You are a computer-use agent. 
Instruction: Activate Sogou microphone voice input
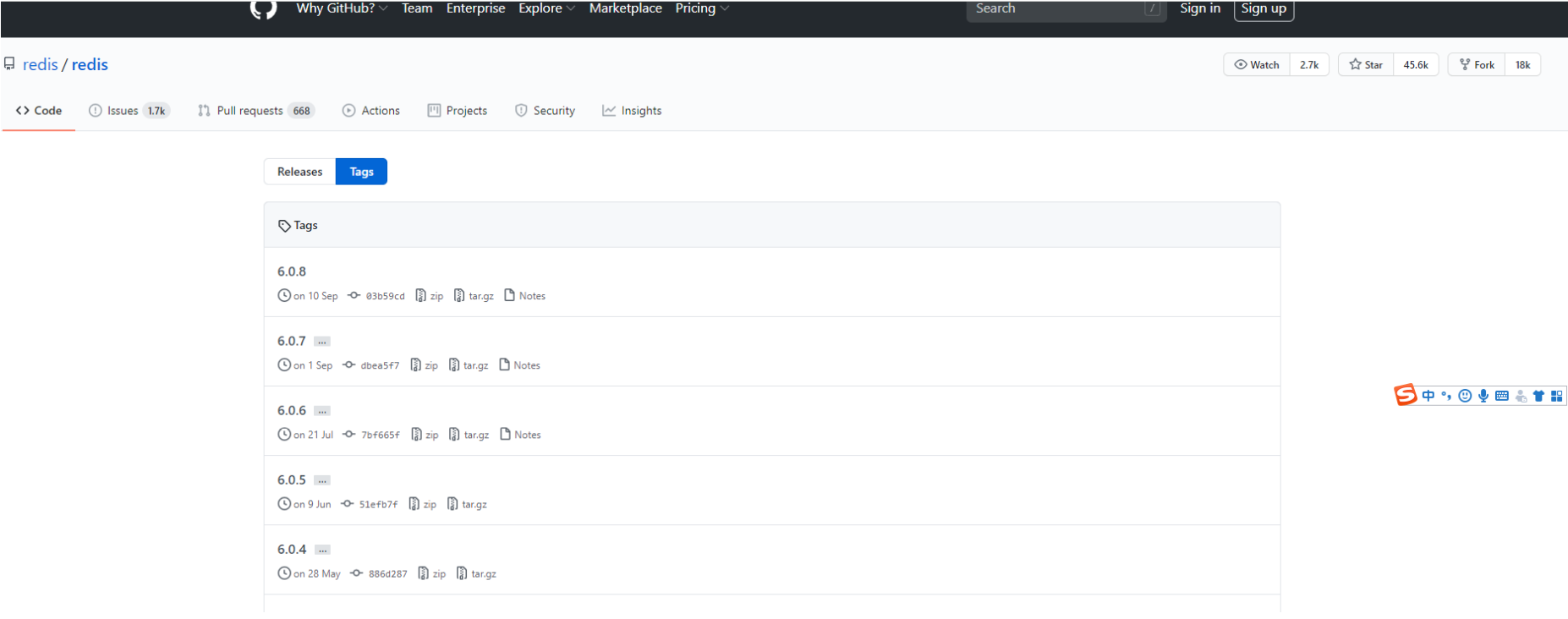coord(1483,396)
